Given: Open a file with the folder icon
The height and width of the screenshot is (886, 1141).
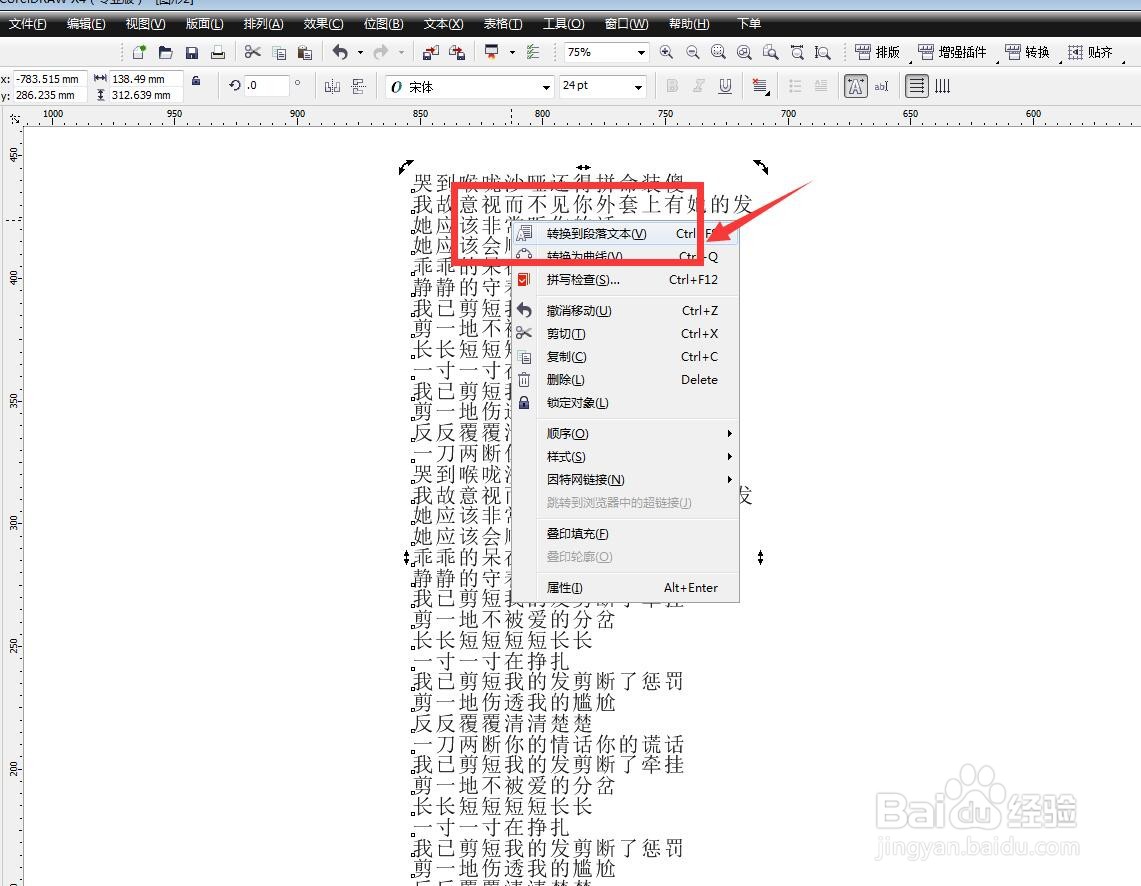Looking at the screenshot, I should coord(166,52).
